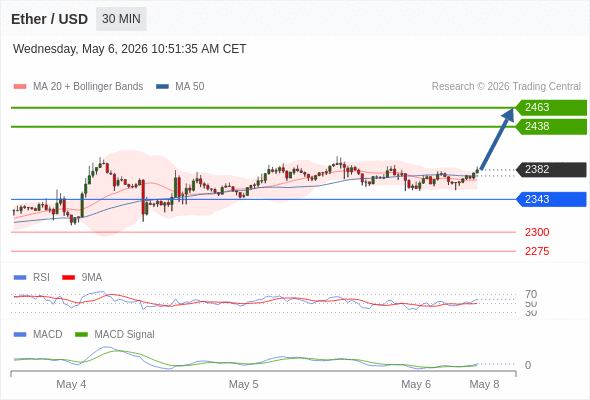Viewport: 590px width, 400px height.
Task: Click the 30 MIN timeframe badge
Action: pos(121,19)
